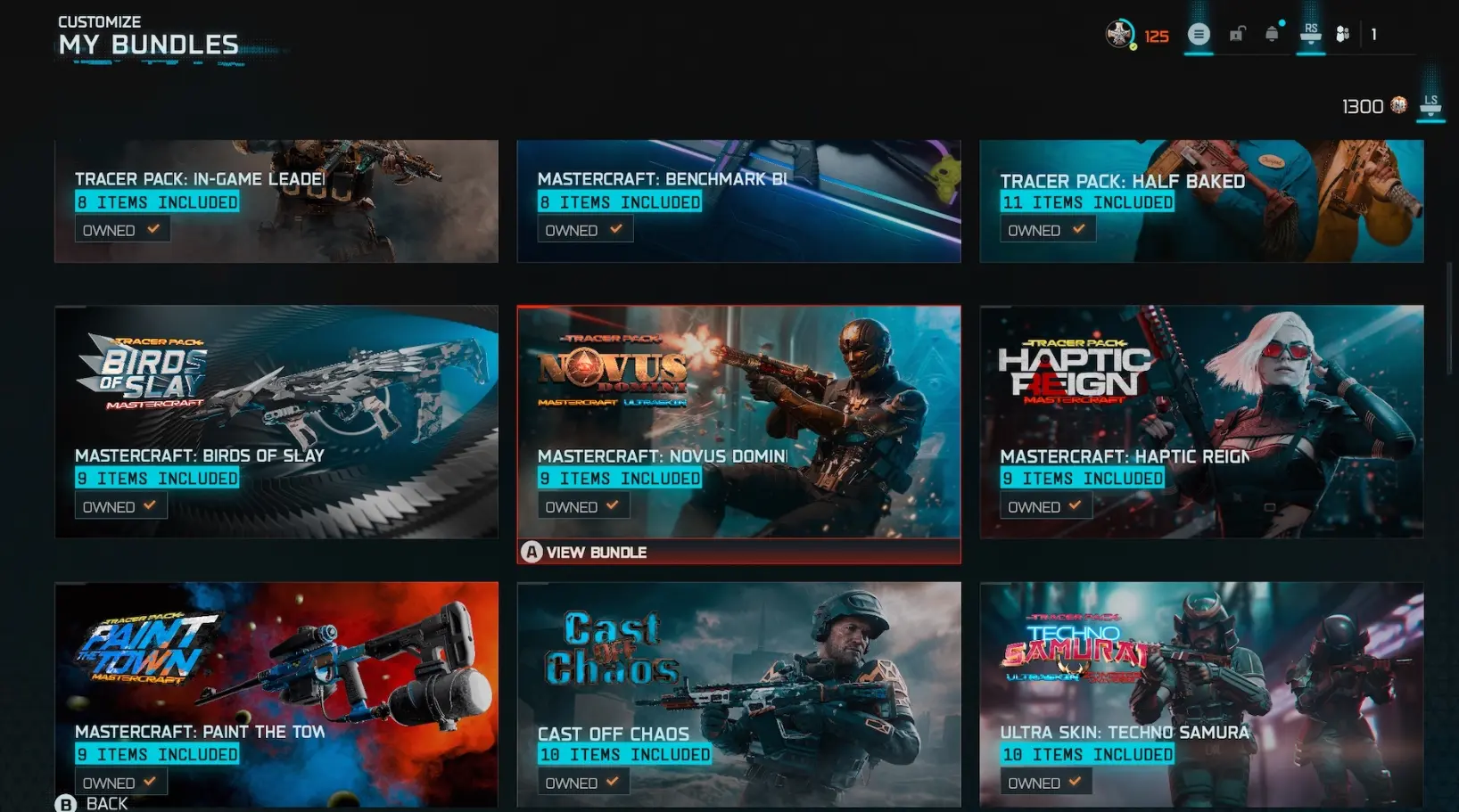Click the RS stick prompt icon
Screen dimensions: 1459x812
coord(1310,33)
